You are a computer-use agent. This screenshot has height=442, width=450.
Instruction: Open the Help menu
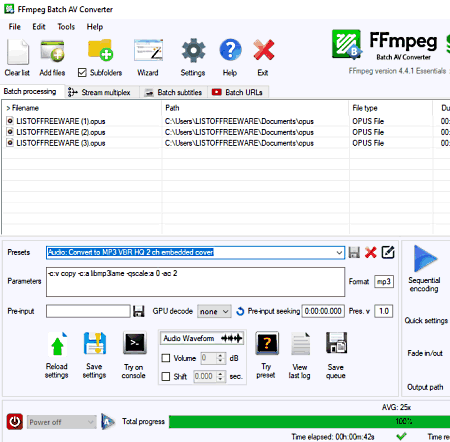[x=95, y=27]
